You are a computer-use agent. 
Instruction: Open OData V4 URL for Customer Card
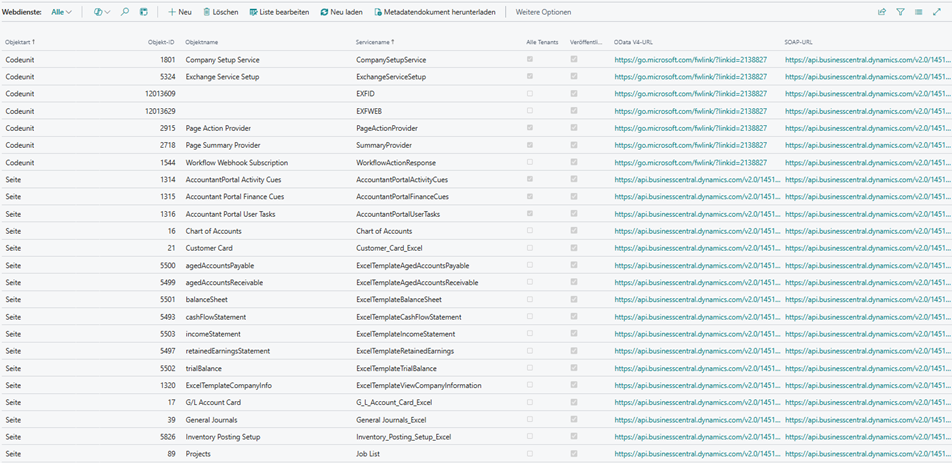click(x=697, y=248)
